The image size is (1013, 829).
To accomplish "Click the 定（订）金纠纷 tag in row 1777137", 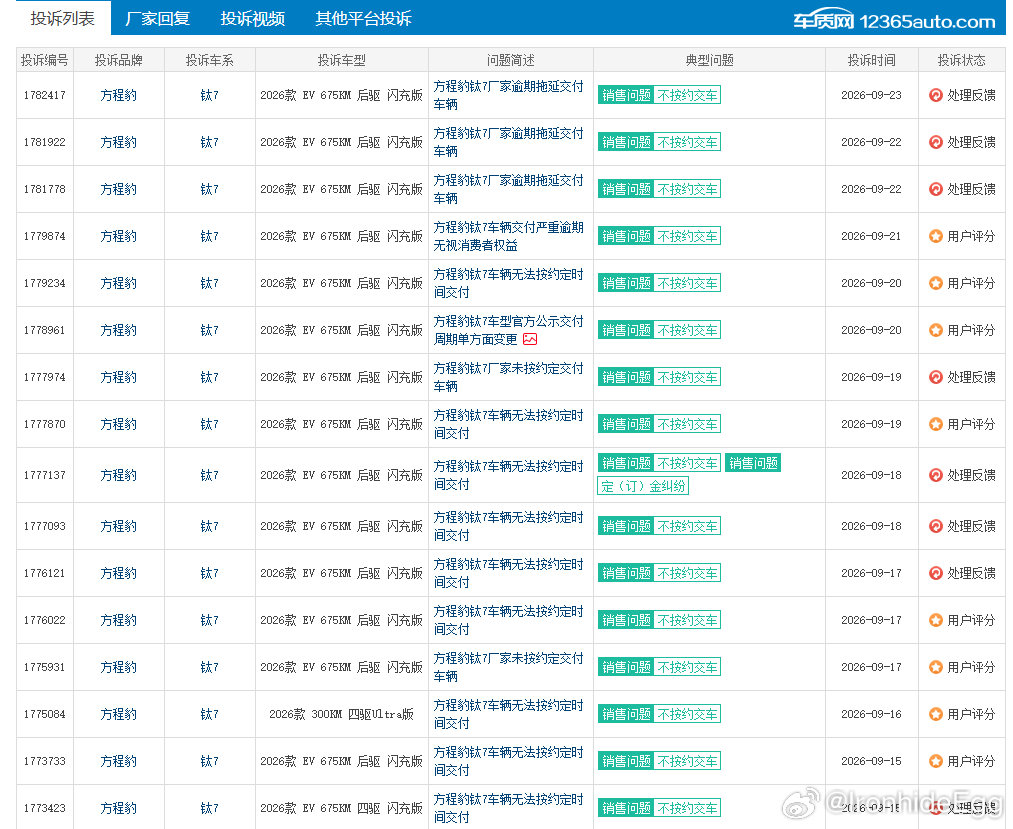I will click(643, 486).
